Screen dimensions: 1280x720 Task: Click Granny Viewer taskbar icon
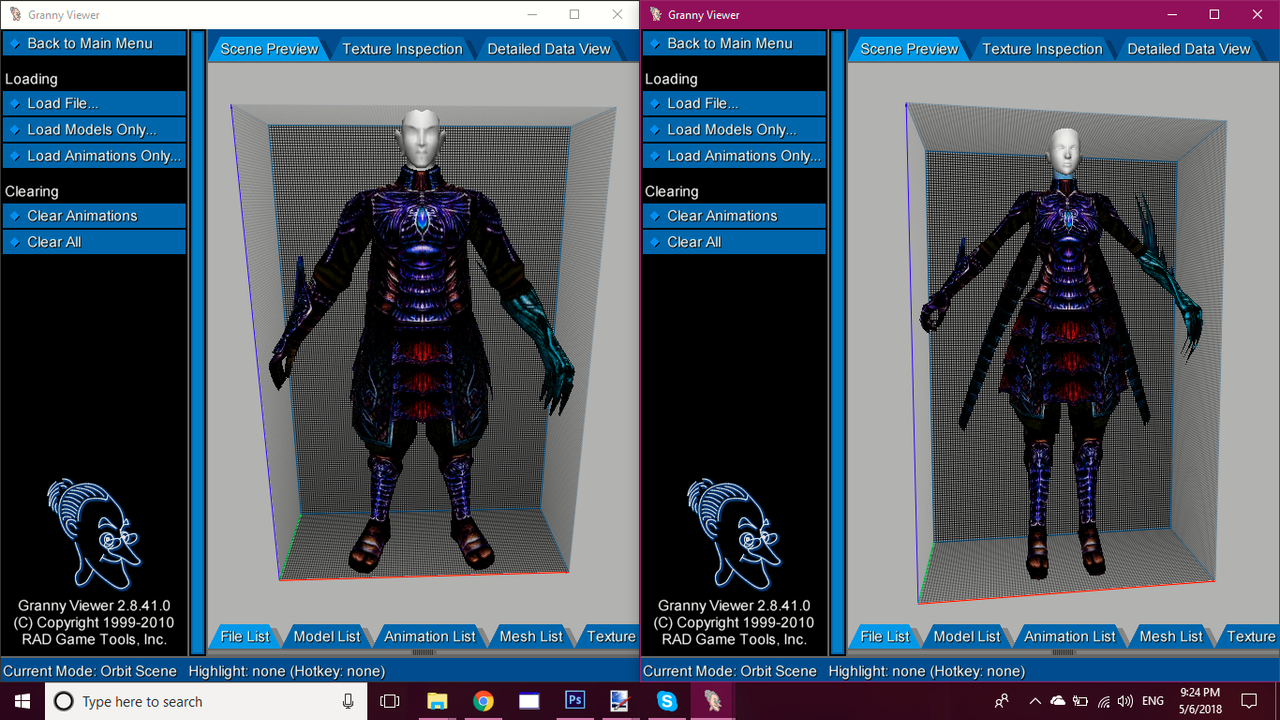(x=713, y=701)
